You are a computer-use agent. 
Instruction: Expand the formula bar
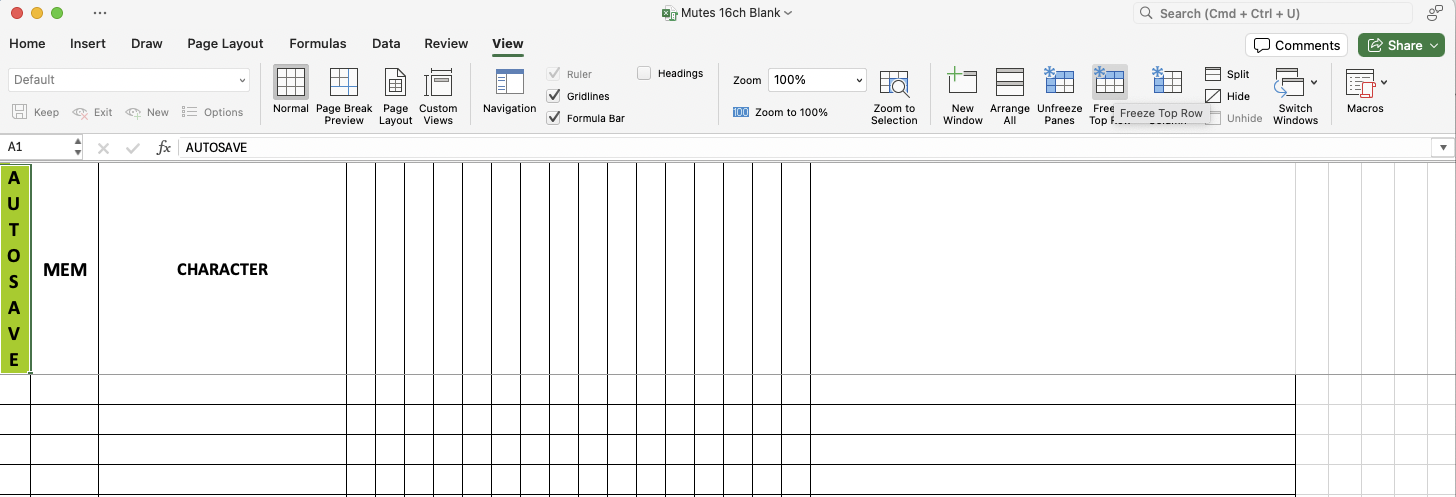tap(1443, 147)
